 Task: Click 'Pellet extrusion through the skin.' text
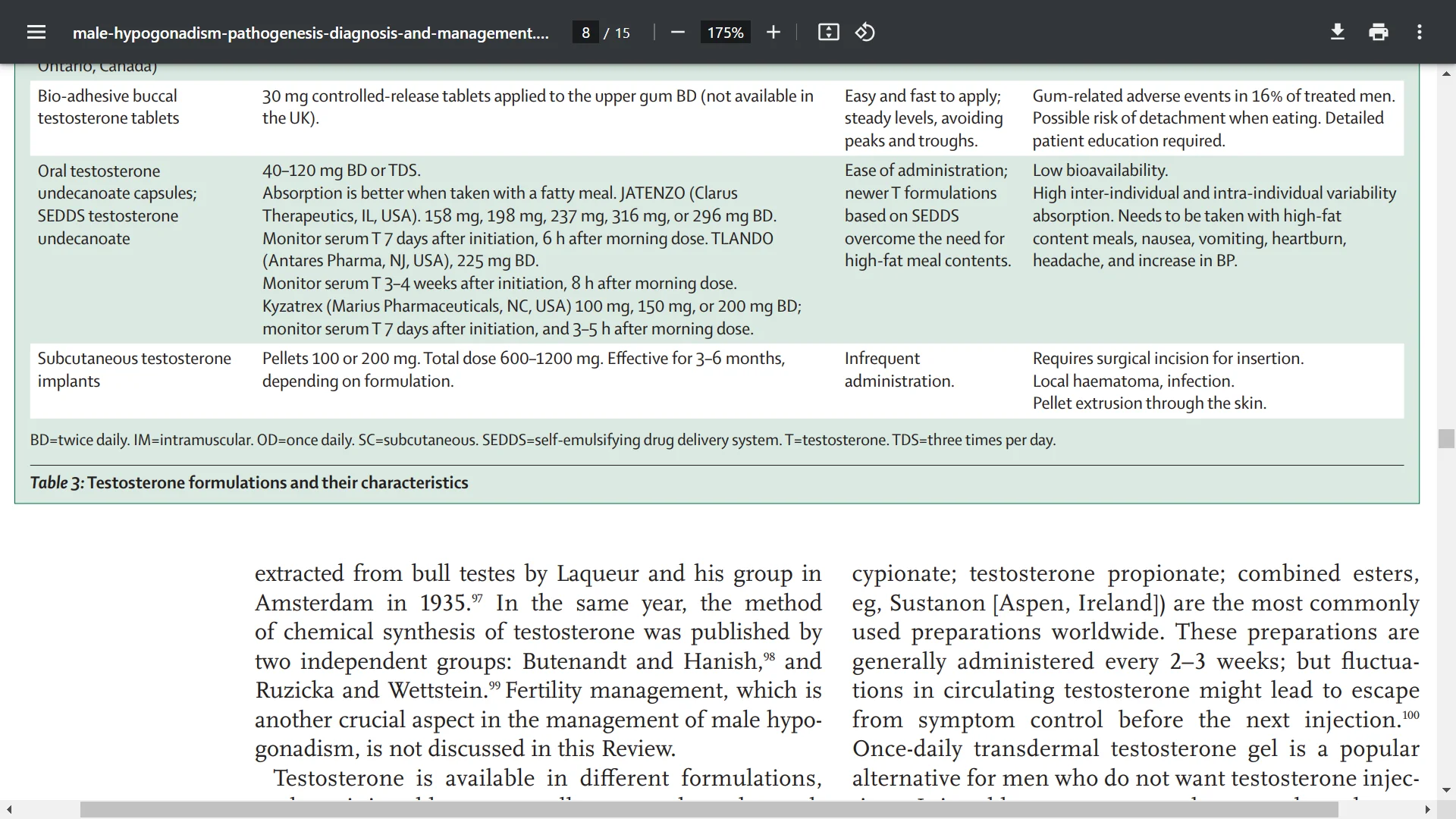pos(1150,403)
